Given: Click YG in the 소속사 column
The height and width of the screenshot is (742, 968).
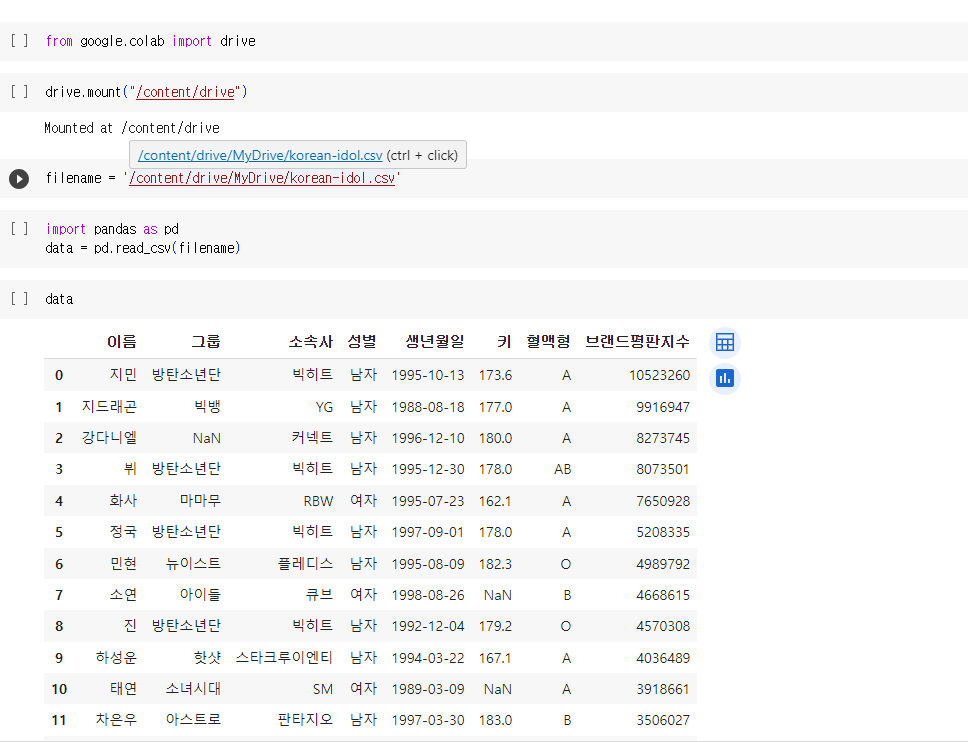Looking at the screenshot, I should click(324, 407).
